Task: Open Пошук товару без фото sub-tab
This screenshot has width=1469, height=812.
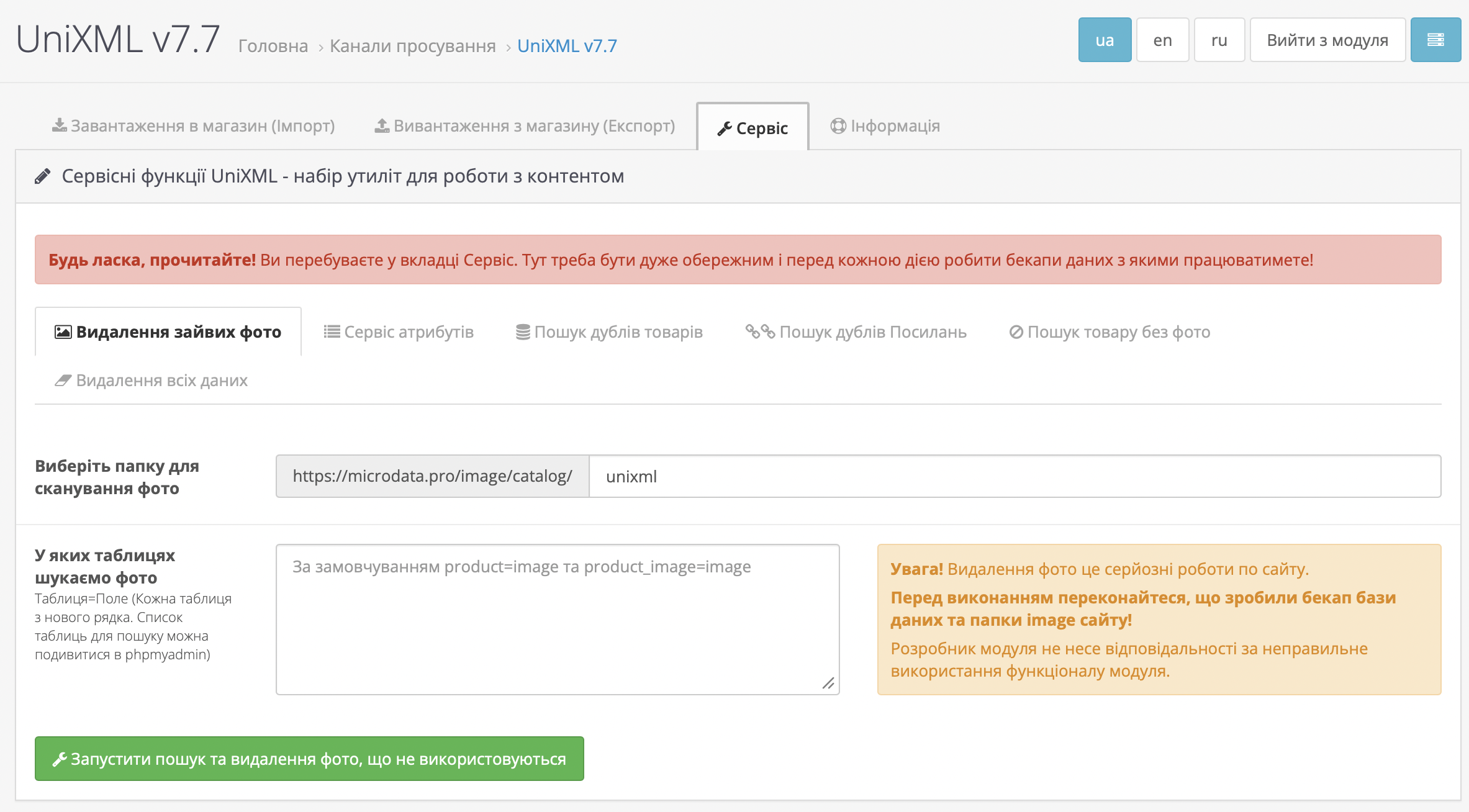Action: [1110, 332]
